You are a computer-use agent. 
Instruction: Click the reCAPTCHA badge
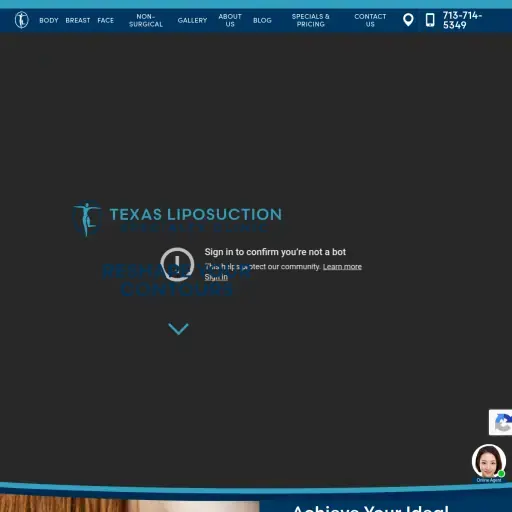[x=500, y=422]
